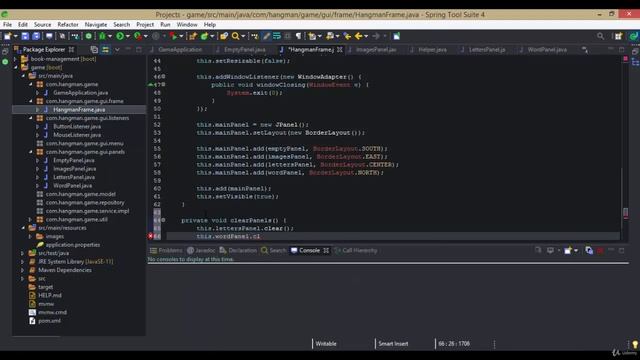Click the Save All toolbar icon
Image resolution: width=640 pixels, height=360 pixels.
coord(36,36)
